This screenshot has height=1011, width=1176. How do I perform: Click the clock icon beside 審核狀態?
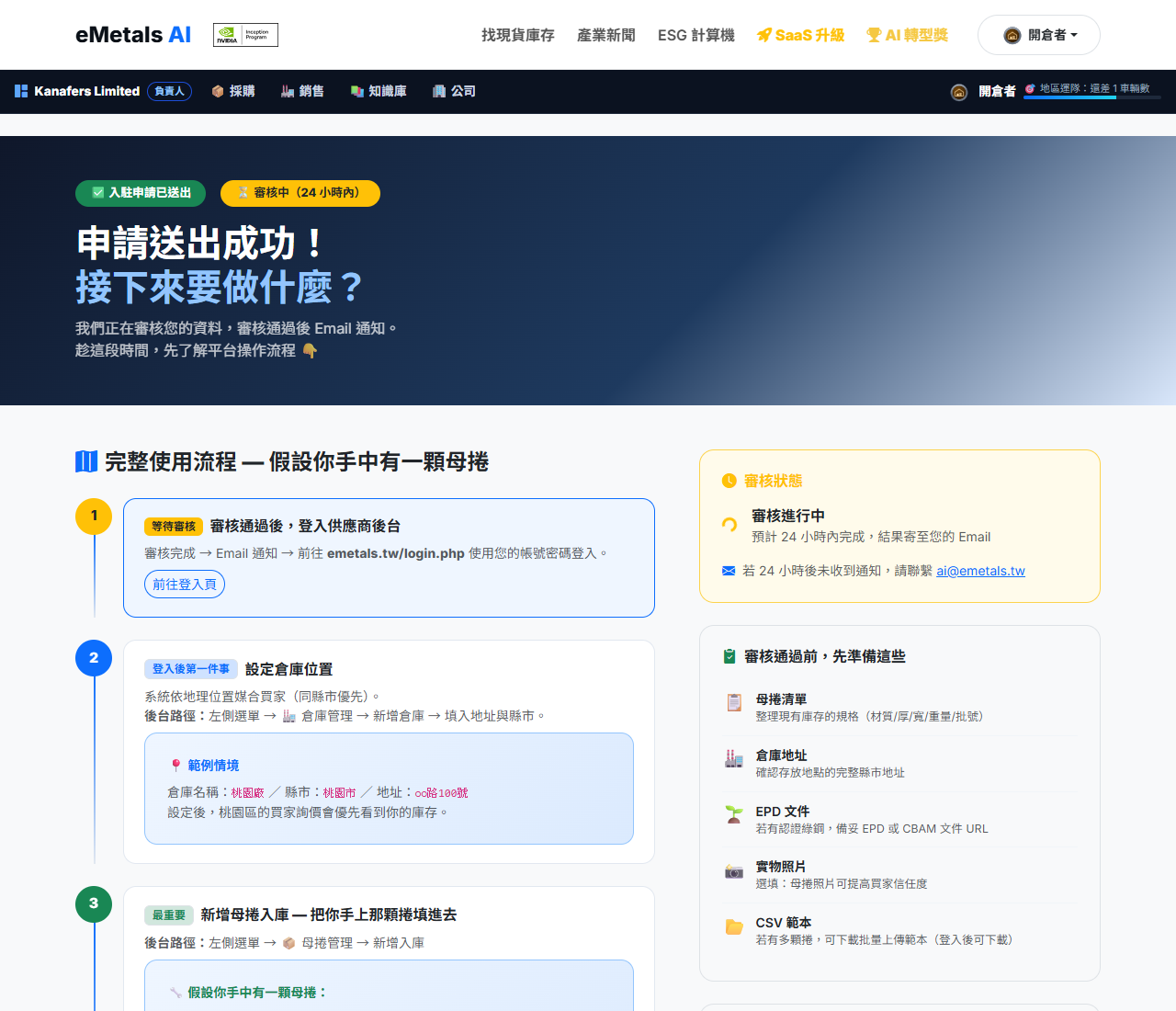point(729,481)
